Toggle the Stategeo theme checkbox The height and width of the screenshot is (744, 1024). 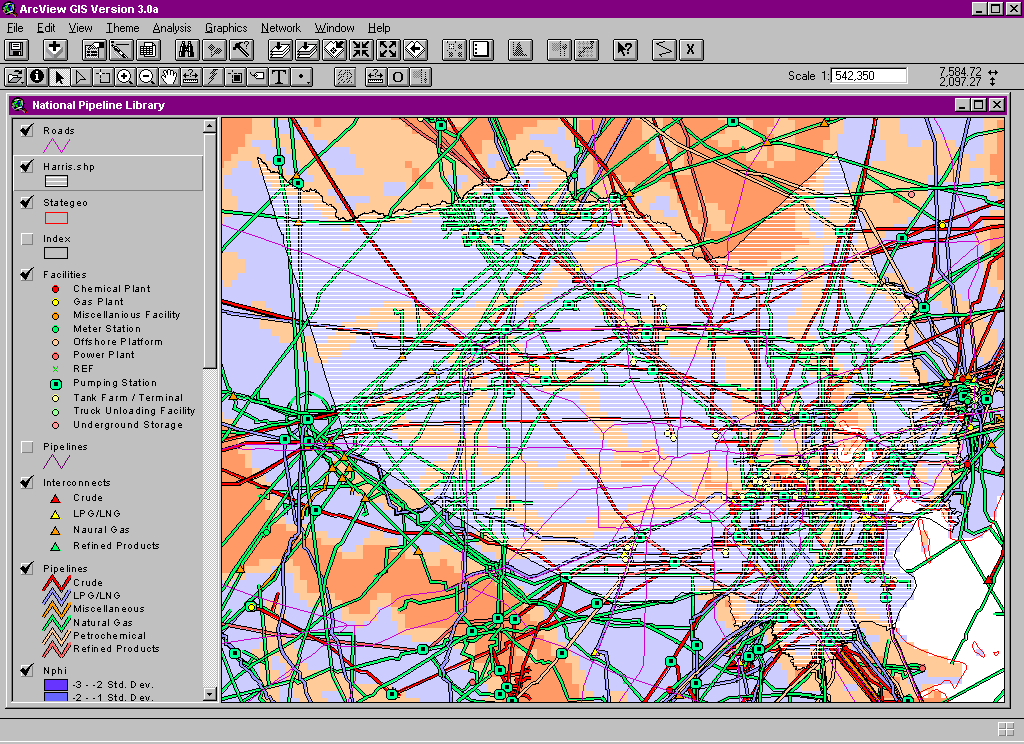coord(27,202)
